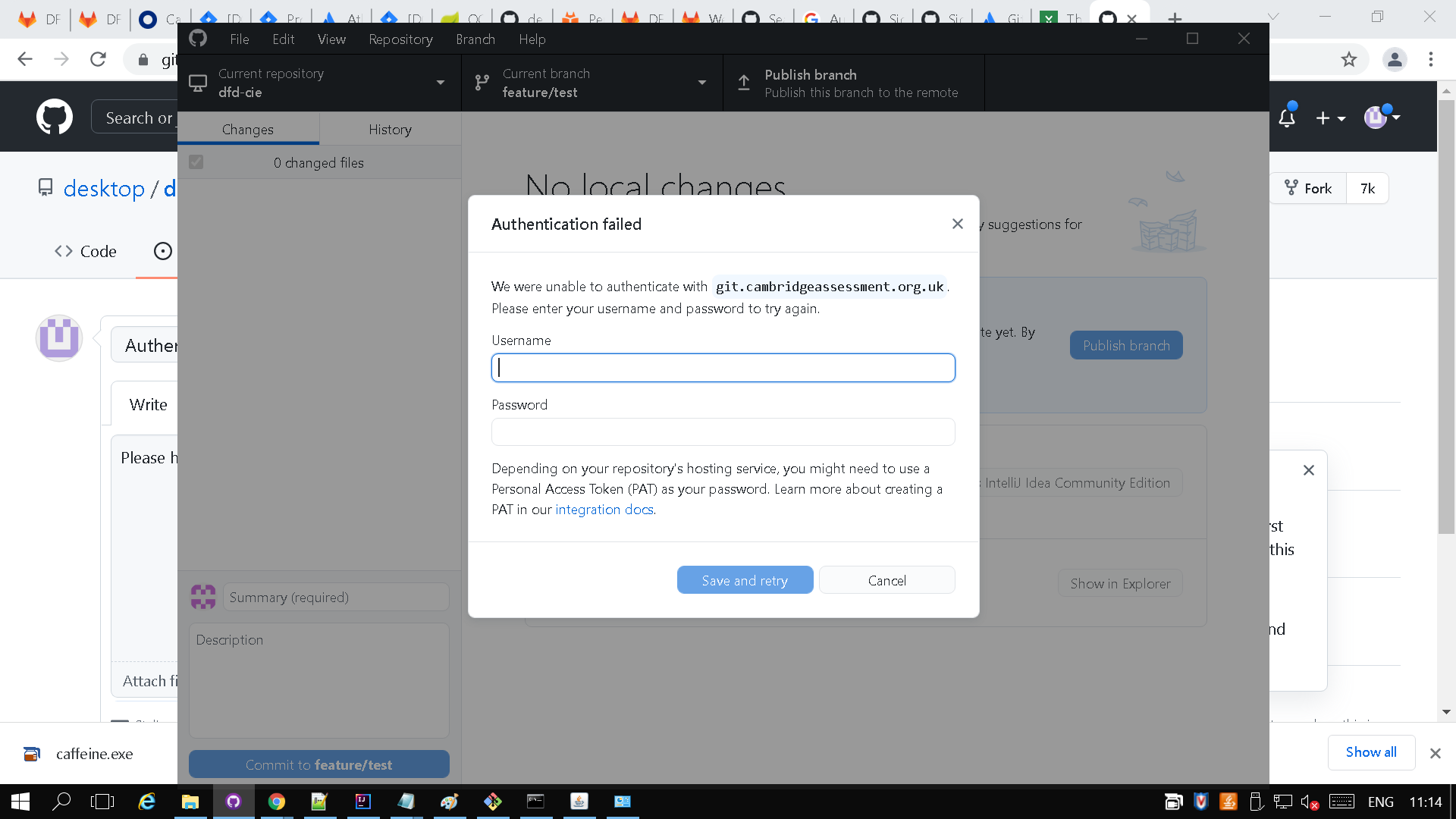
Task: Click the muted speaker icon in system tray
Action: (1309, 802)
